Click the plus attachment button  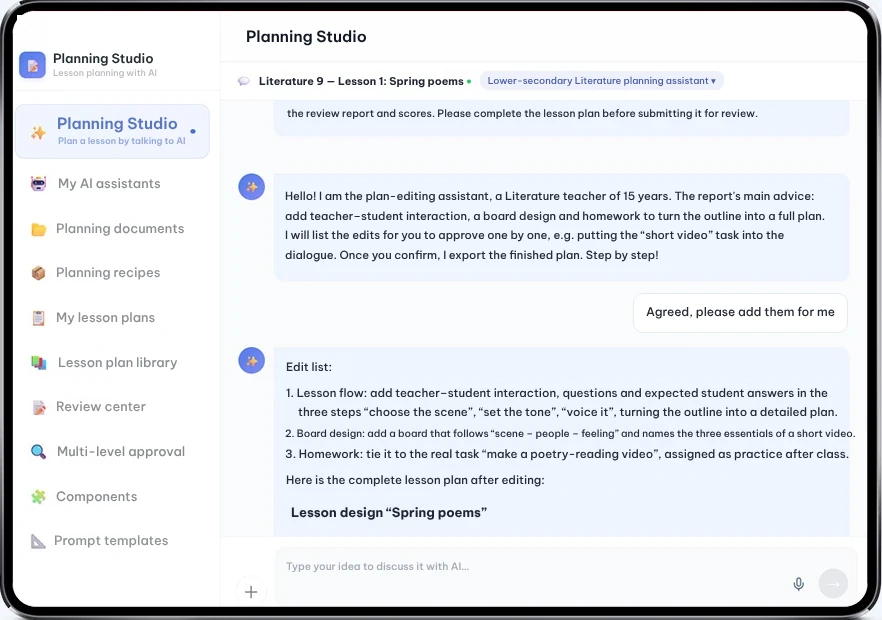pos(251,592)
